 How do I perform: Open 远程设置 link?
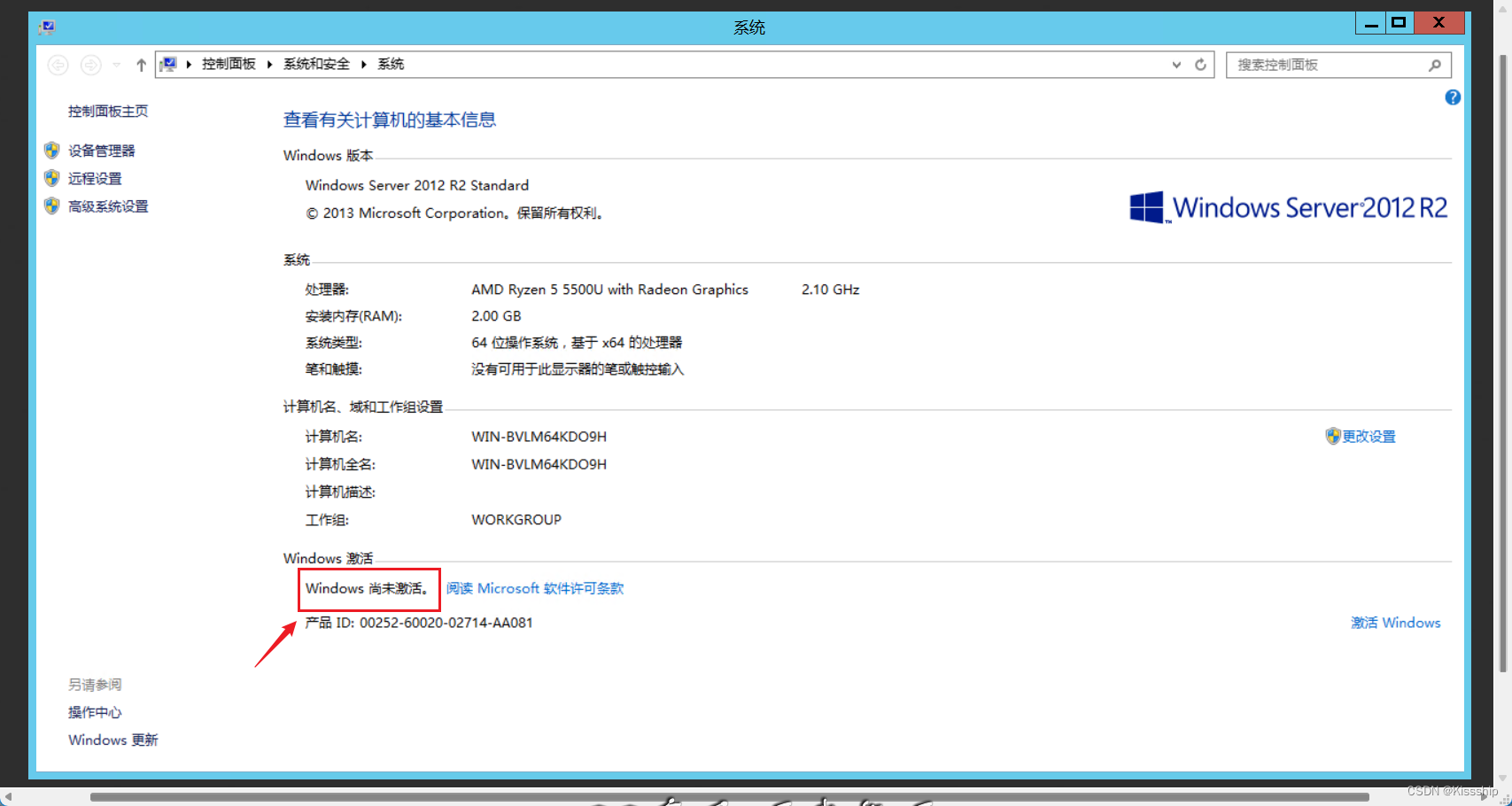point(95,178)
